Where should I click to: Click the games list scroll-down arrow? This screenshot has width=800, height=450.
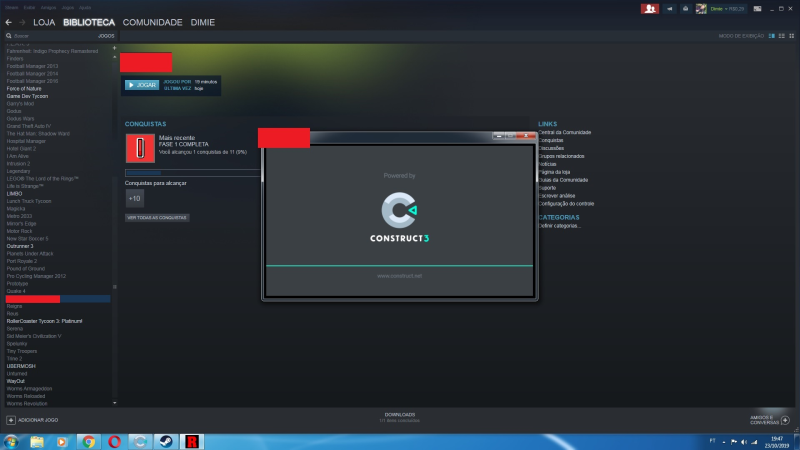pyautogui.click(x=114, y=403)
